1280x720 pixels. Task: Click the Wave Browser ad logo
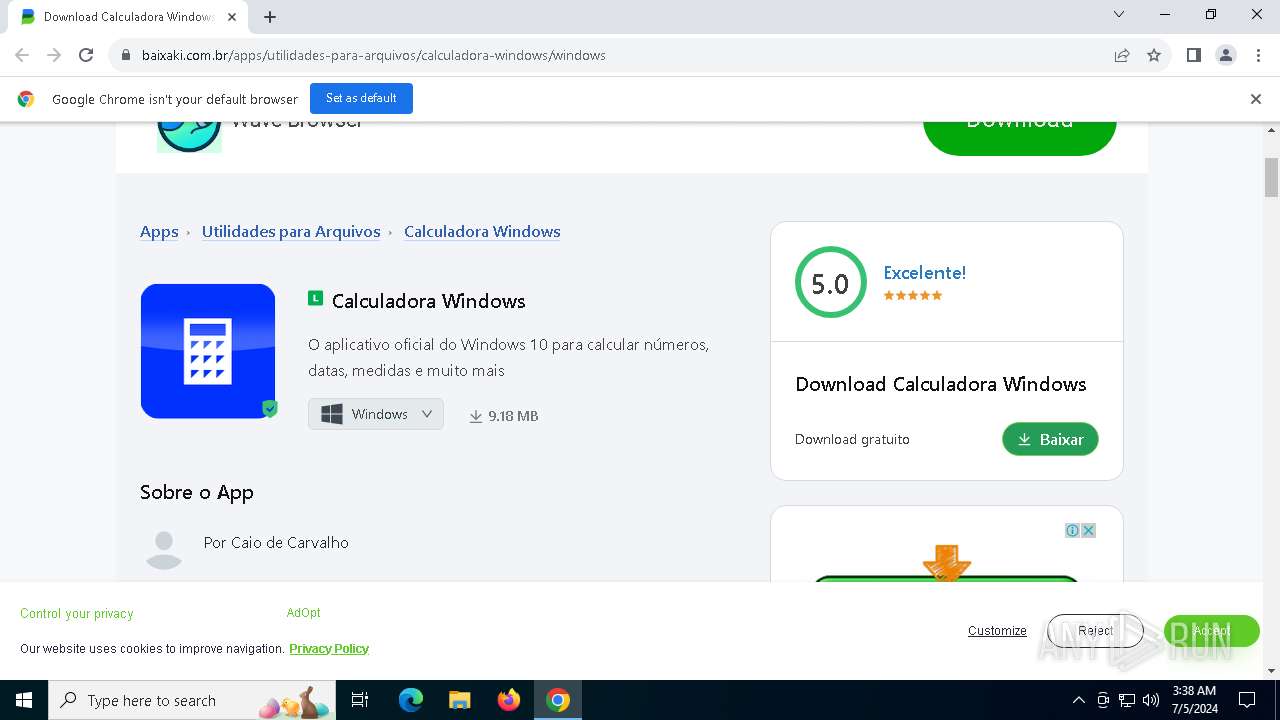[189, 138]
